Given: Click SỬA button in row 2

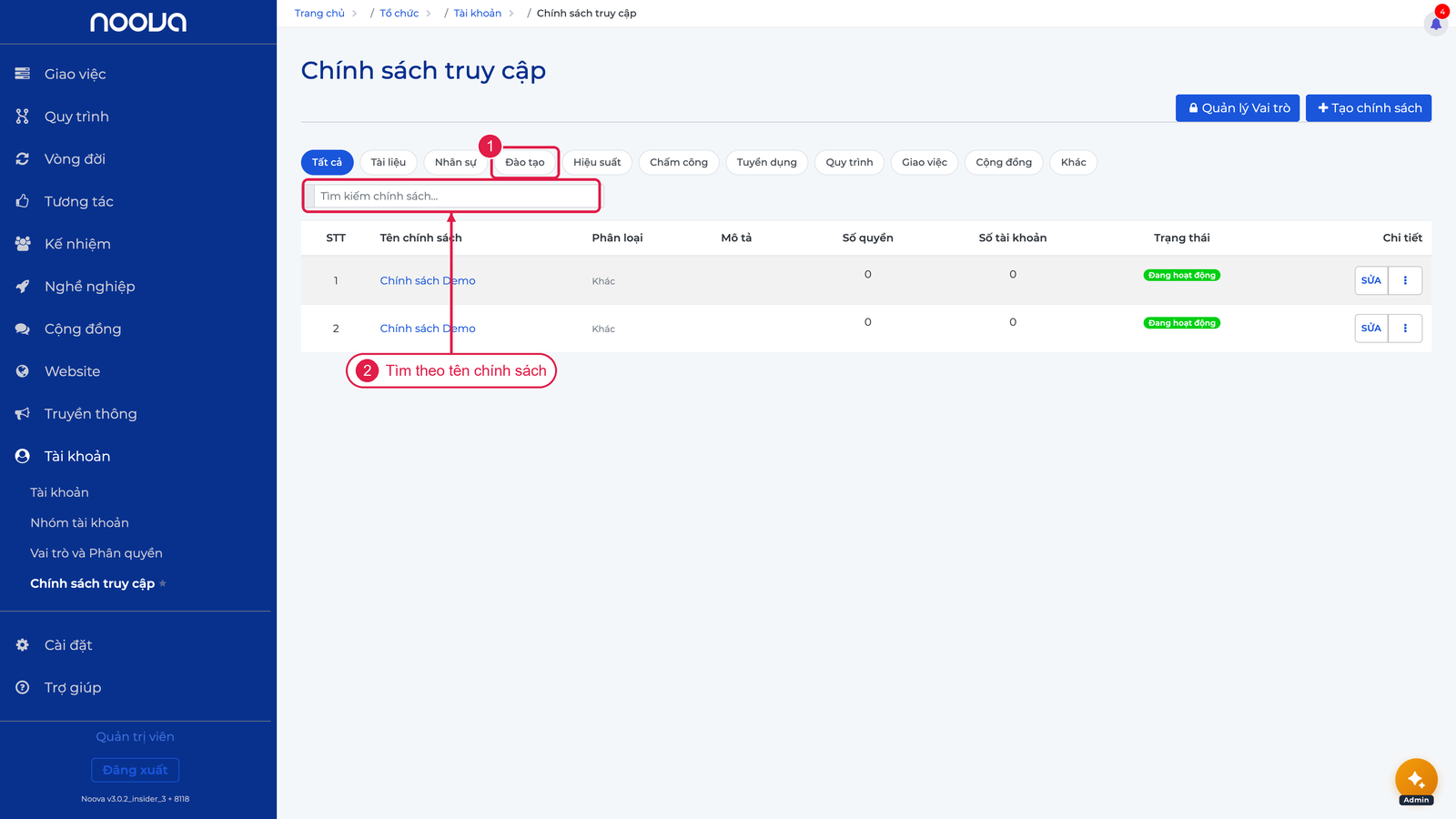Looking at the screenshot, I should coord(1371,328).
